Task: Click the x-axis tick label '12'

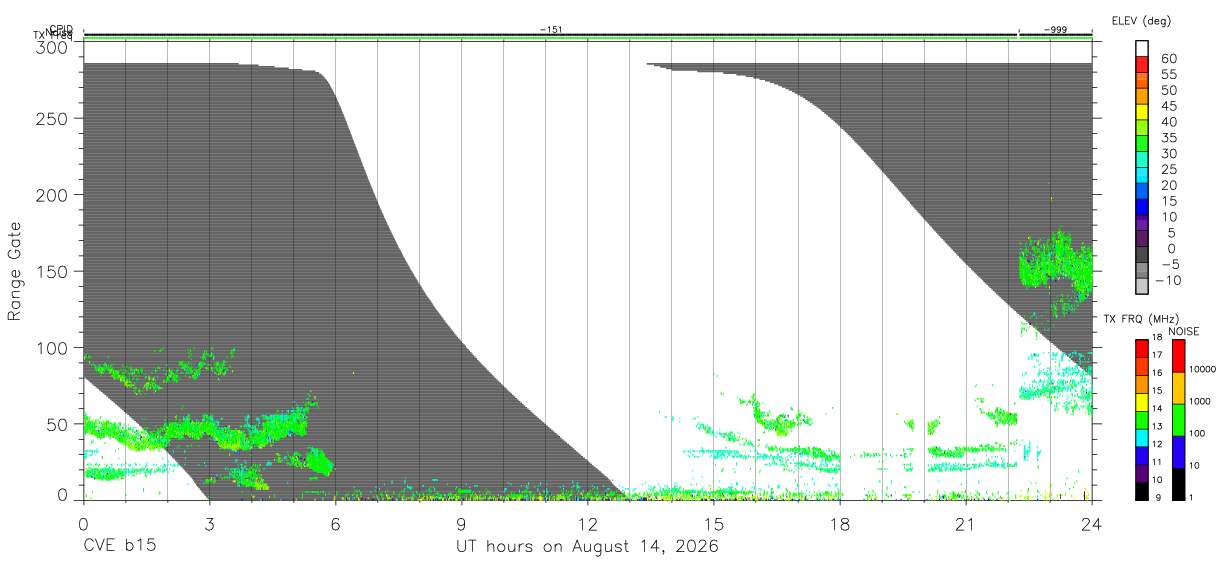Action: pos(587,524)
